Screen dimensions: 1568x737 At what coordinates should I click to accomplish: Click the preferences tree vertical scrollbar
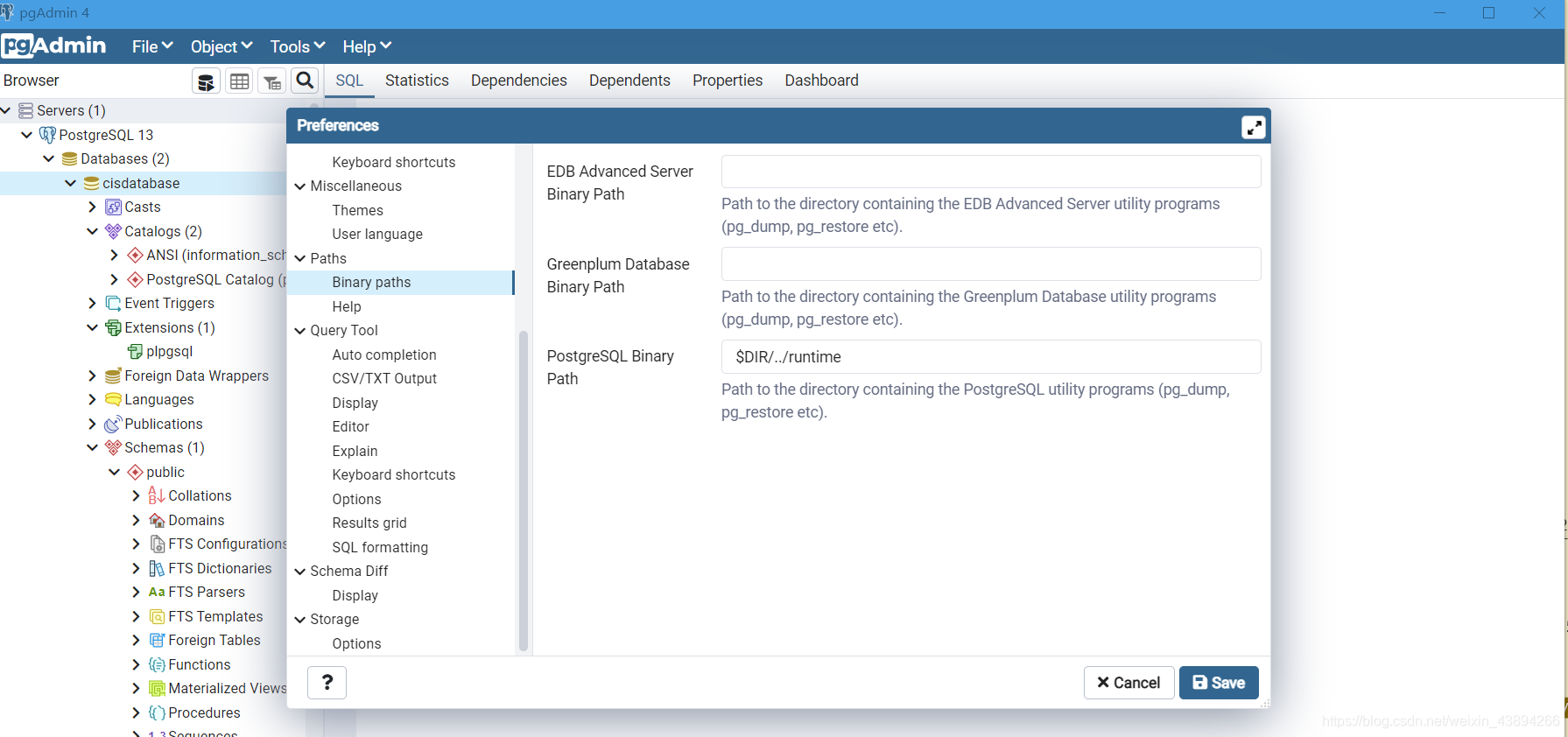click(524, 490)
